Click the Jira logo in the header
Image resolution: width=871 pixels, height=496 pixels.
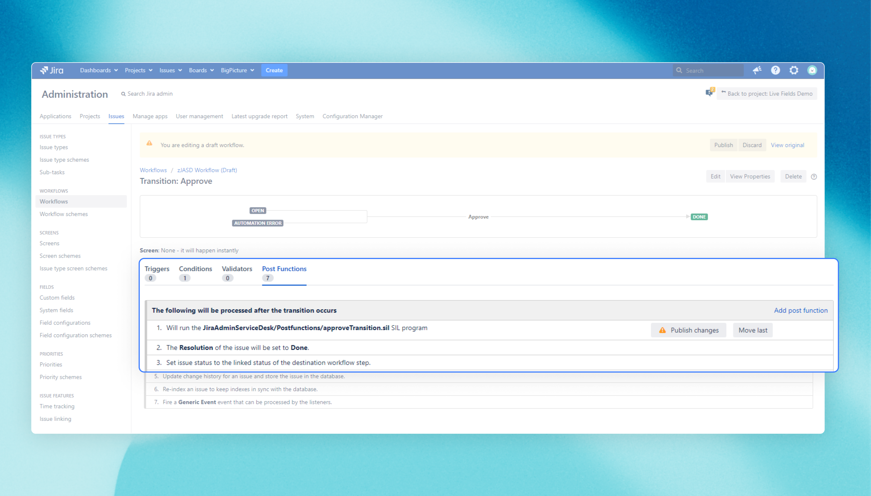[52, 71]
